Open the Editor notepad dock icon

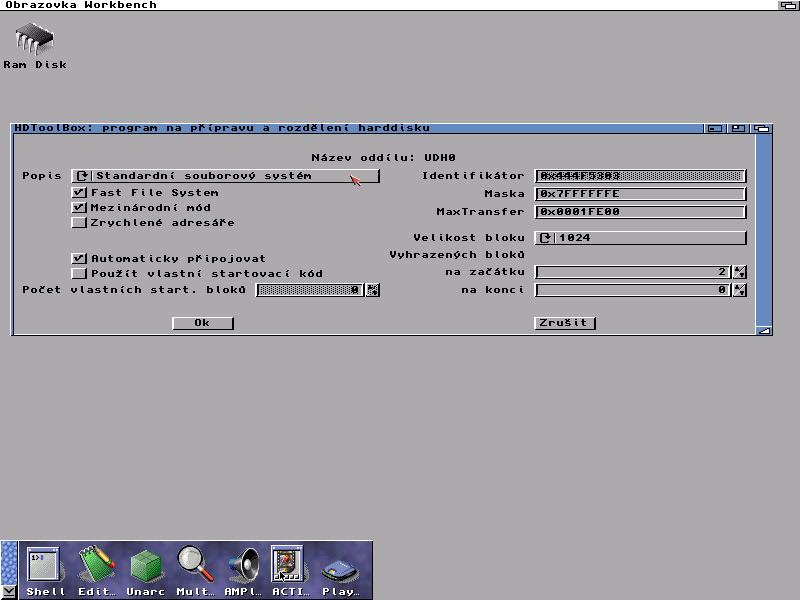click(x=97, y=566)
